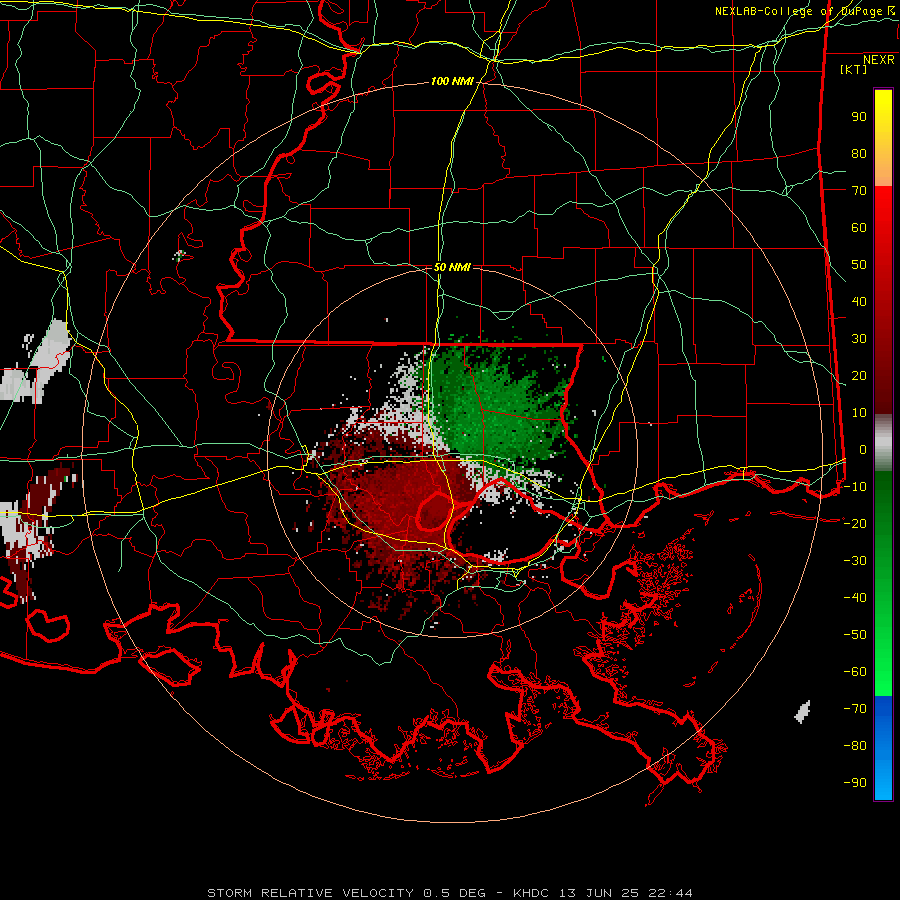Click the -50 knot value on color scale
The height and width of the screenshot is (900, 900).
855,635
